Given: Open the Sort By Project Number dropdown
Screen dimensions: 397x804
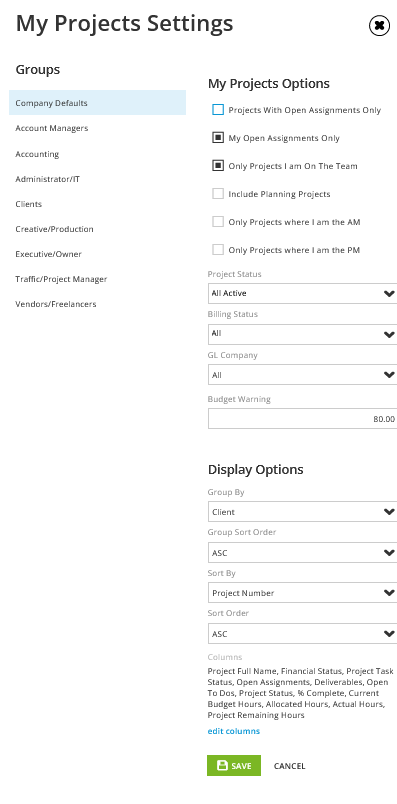Looking at the screenshot, I should 302,593.
